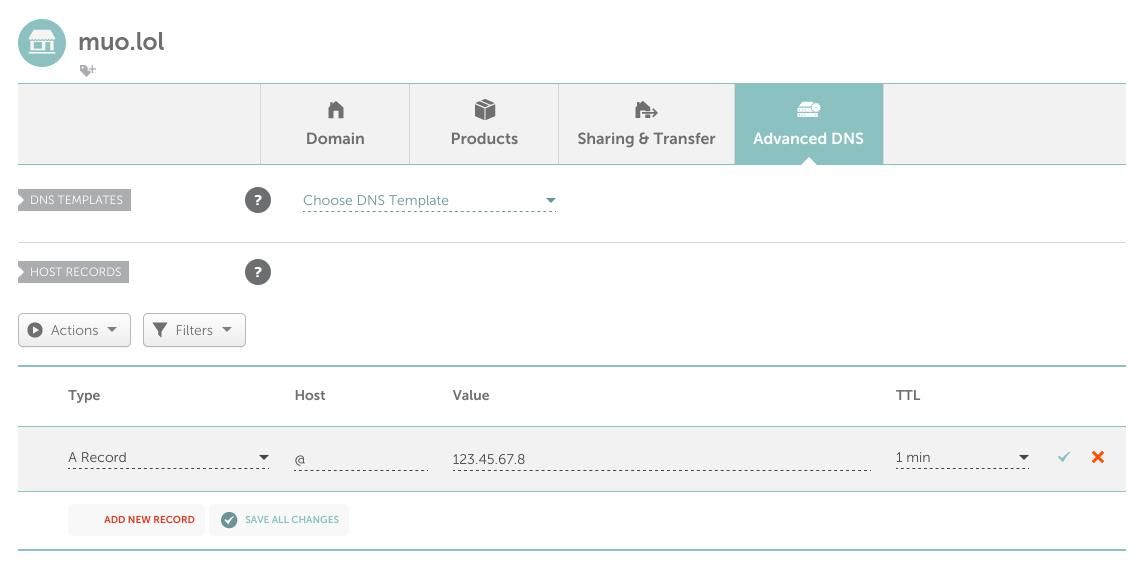Click the HOST RECORDS section label
The width and height of the screenshot is (1138, 563).
point(73,272)
